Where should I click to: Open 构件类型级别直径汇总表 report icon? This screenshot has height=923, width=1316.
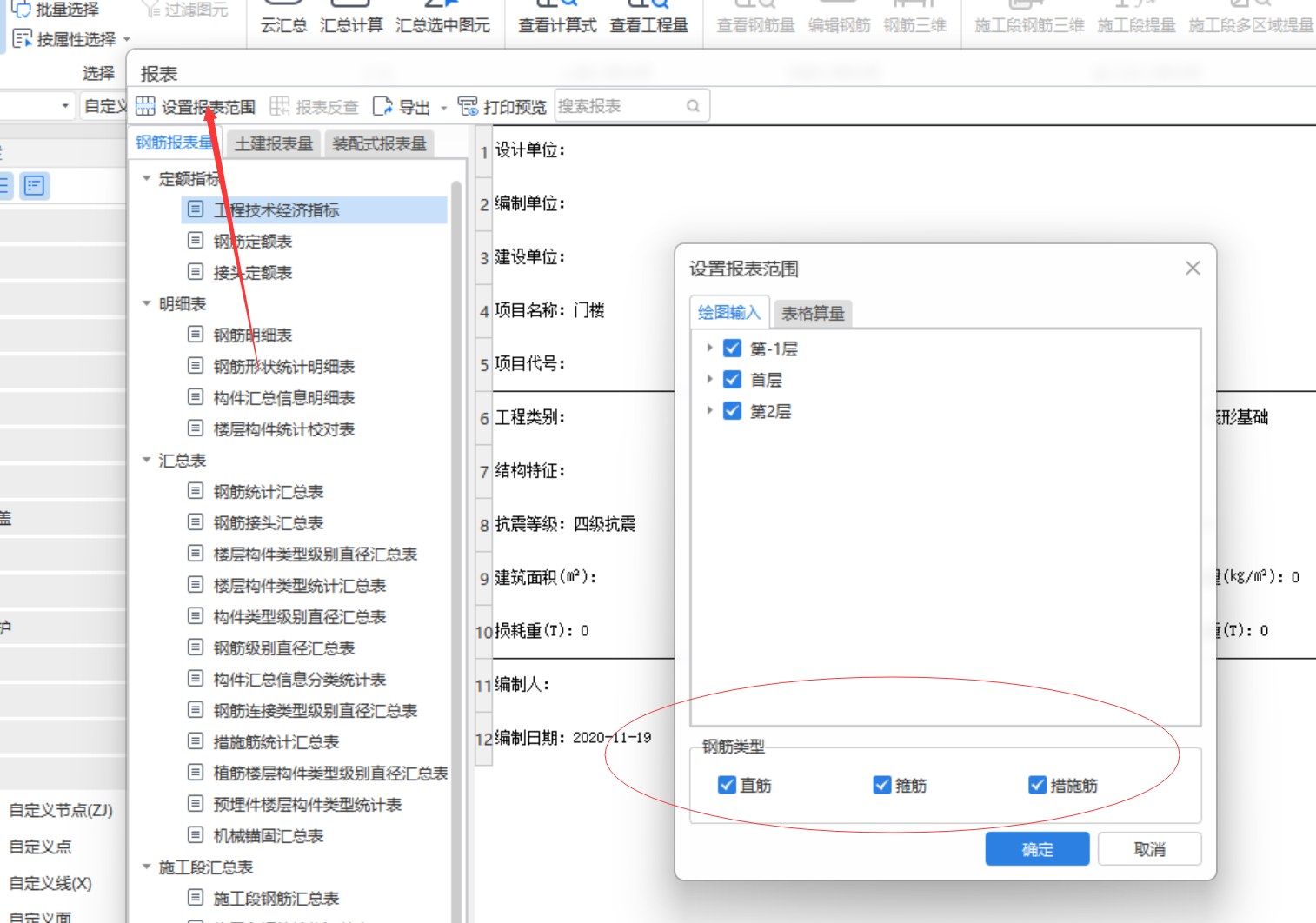coord(196,615)
